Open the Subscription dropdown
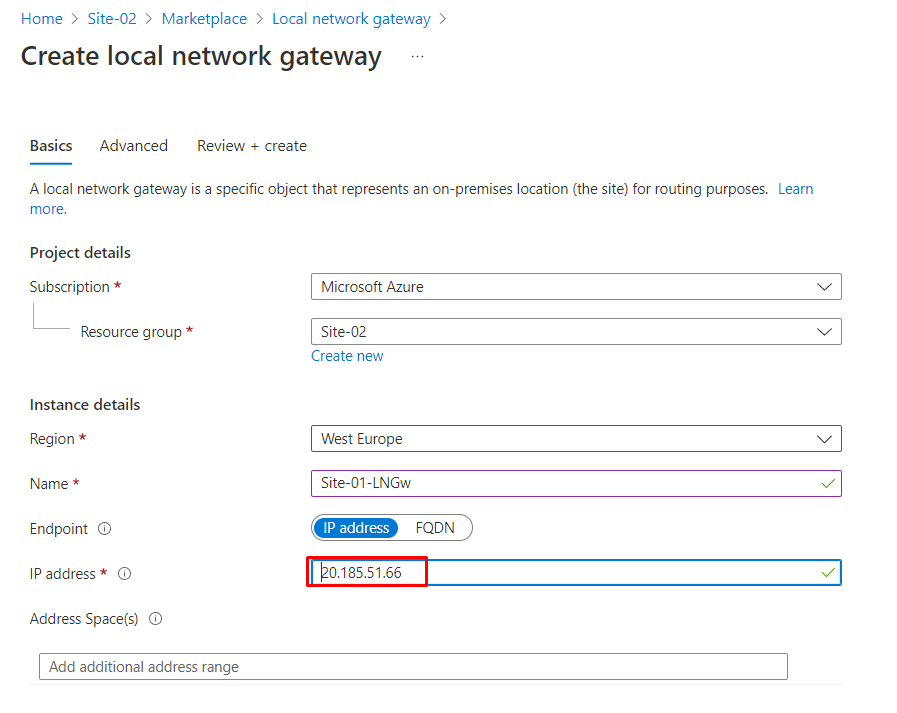 click(575, 286)
